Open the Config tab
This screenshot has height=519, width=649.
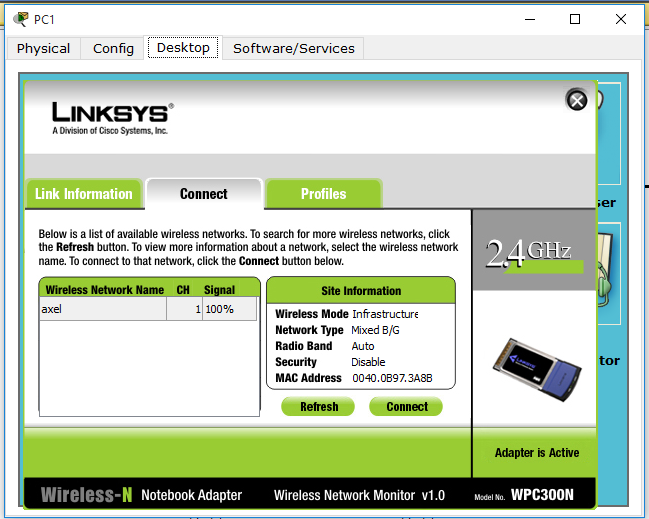(x=113, y=48)
